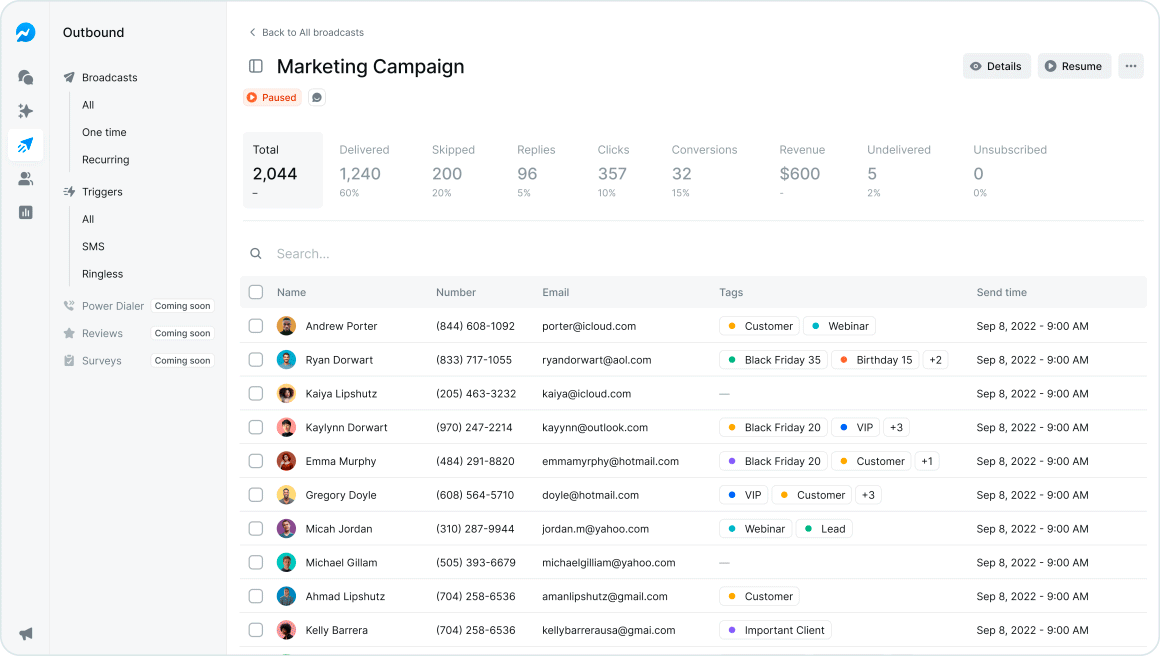The width and height of the screenshot is (1160, 656).
Task: Select the Replies stat tab
Action: coord(536,170)
